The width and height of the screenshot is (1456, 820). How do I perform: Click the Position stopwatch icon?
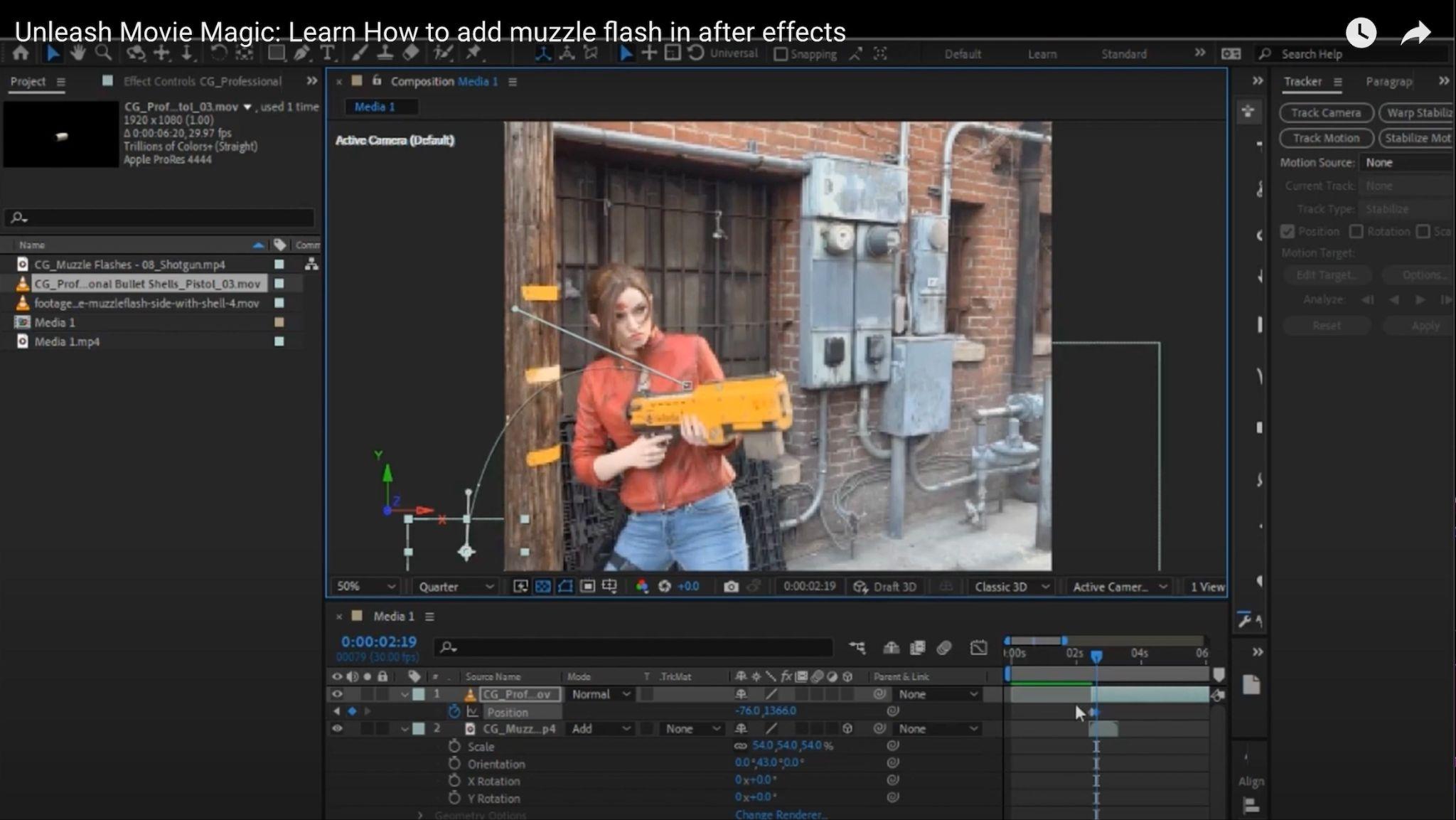coord(454,711)
